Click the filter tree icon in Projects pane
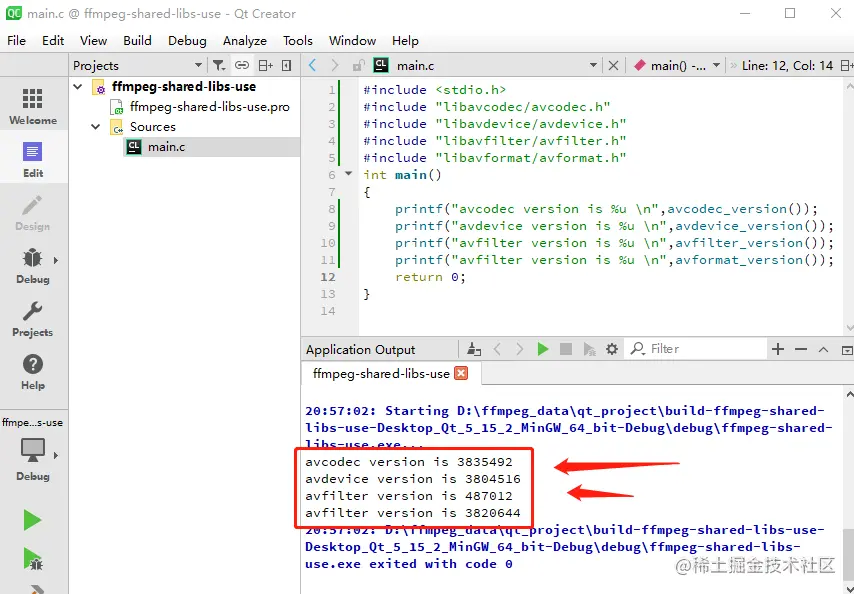Image resolution: width=854 pixels, height=594 pixels. [219, 65]
